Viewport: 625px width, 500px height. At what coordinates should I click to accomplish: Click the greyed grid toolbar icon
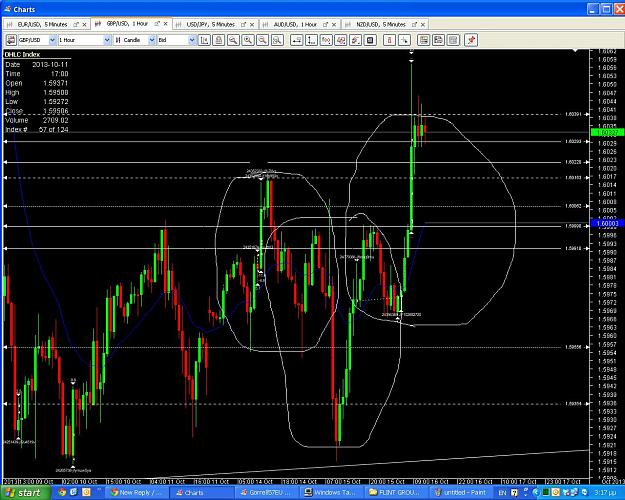(453, 40)
